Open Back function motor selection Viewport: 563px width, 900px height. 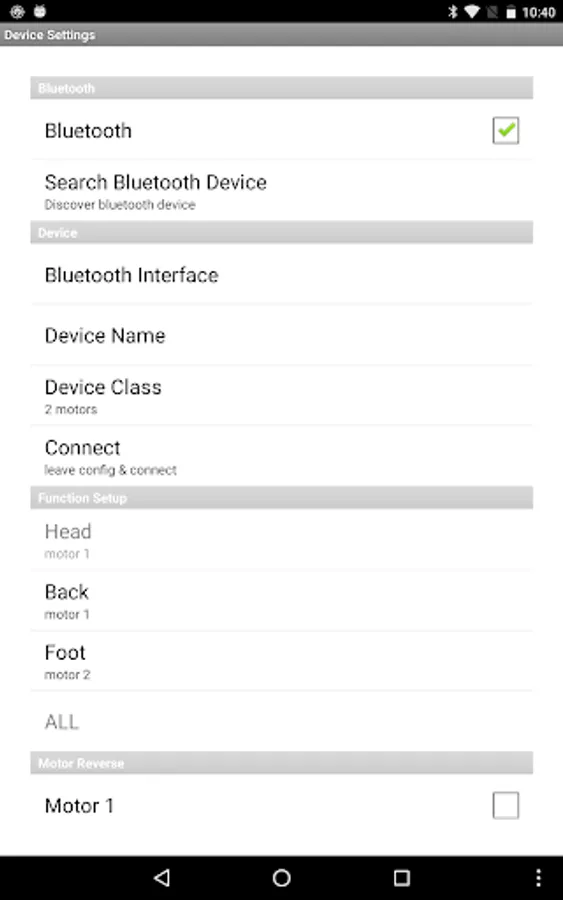pos(281,601)
